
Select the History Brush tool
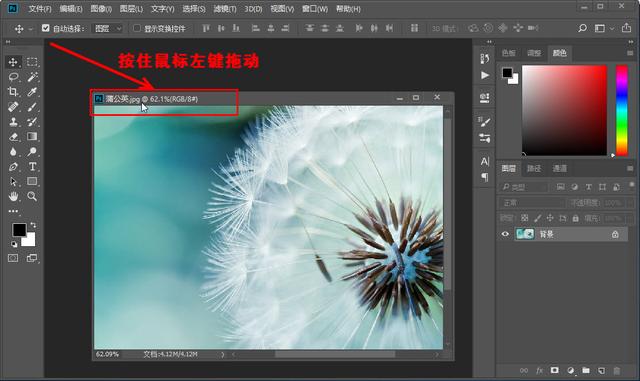point(32,121)
